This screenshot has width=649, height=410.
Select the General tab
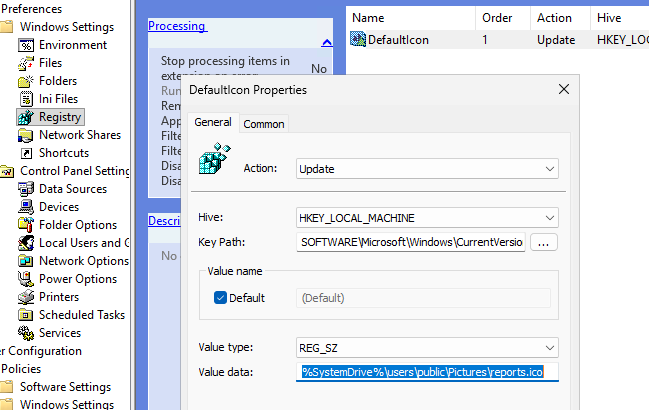pos(212,122)
